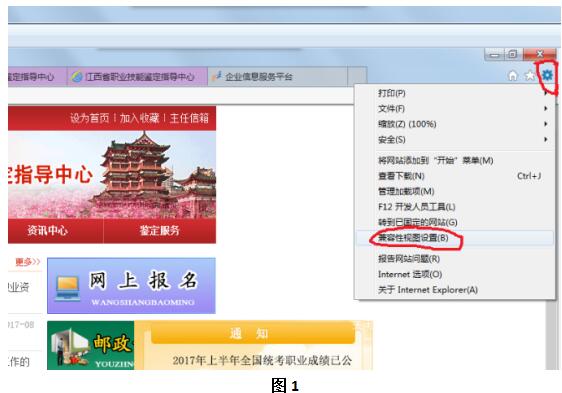Open the Favorites star icon
The image size is (562, 393).
[529, 76]
